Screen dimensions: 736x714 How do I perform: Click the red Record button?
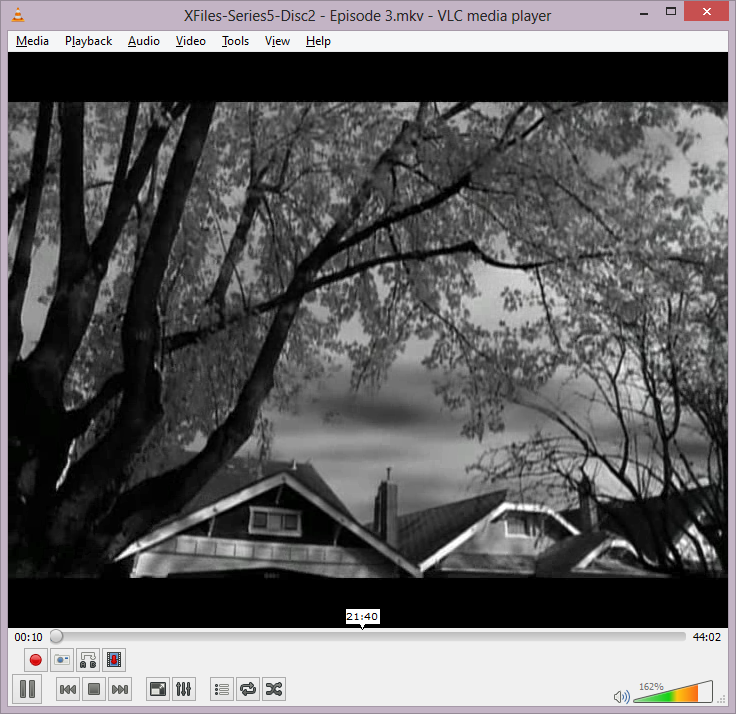point(36,660)
